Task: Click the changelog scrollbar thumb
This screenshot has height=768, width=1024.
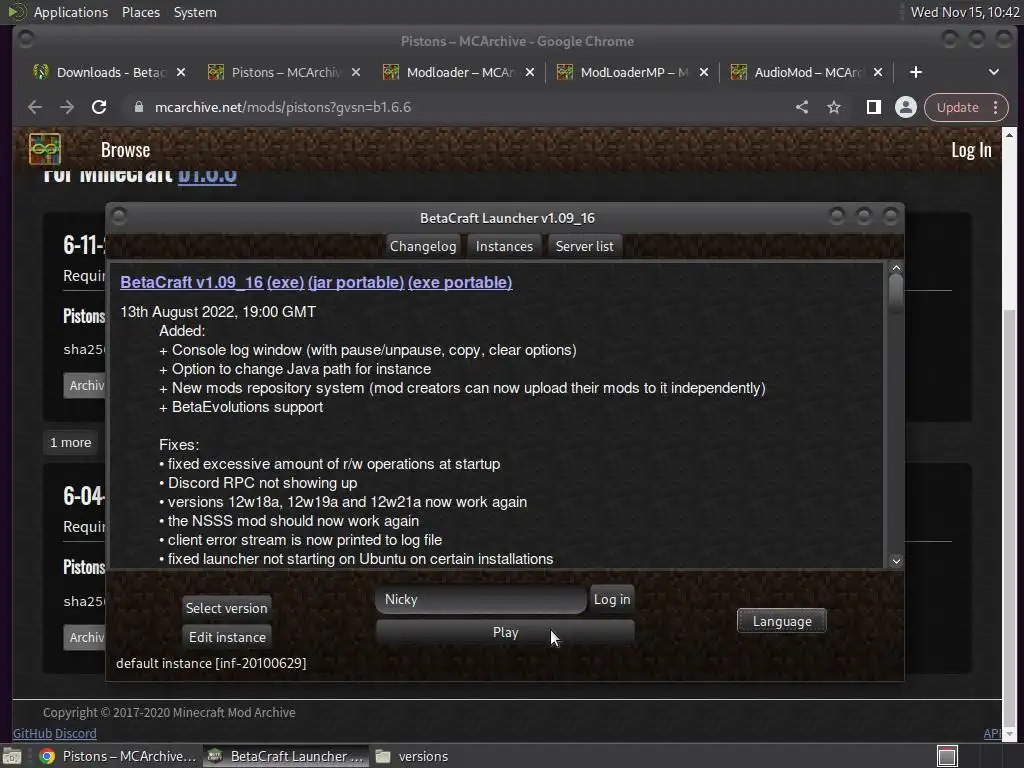Action: [x=896, y=292]
